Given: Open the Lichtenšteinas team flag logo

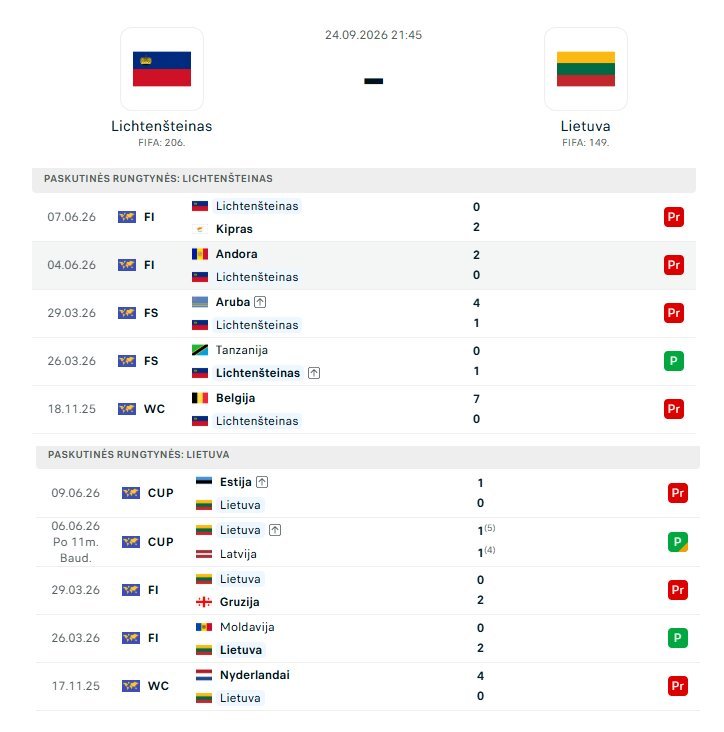Looking at the screenshot, I should (162, 69).
